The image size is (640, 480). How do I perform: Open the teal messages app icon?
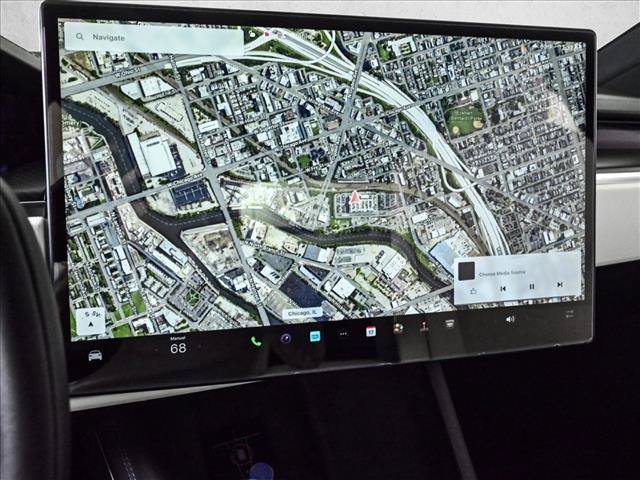pos(315,336)
